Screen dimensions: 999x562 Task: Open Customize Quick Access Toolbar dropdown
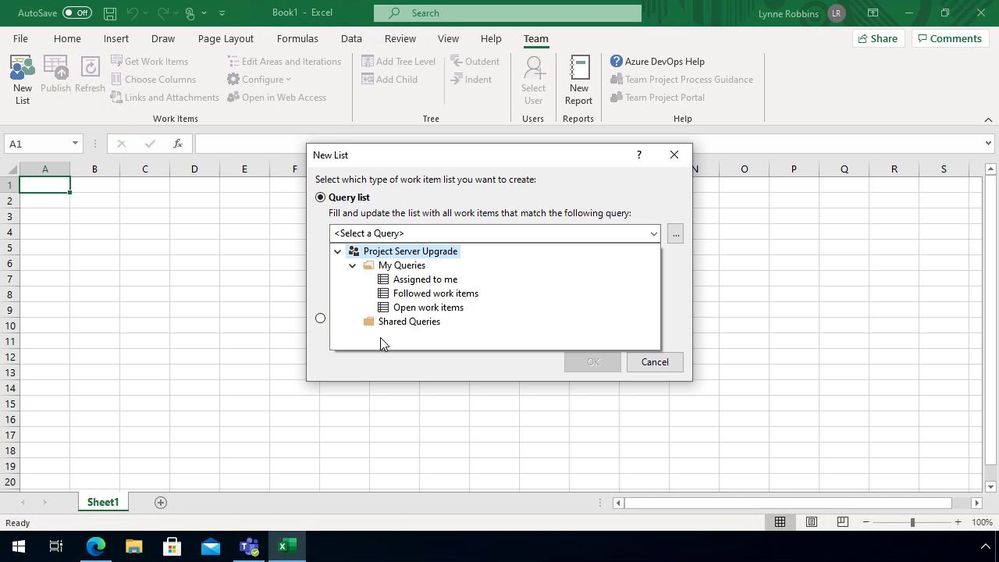click(x=222, y=13)
